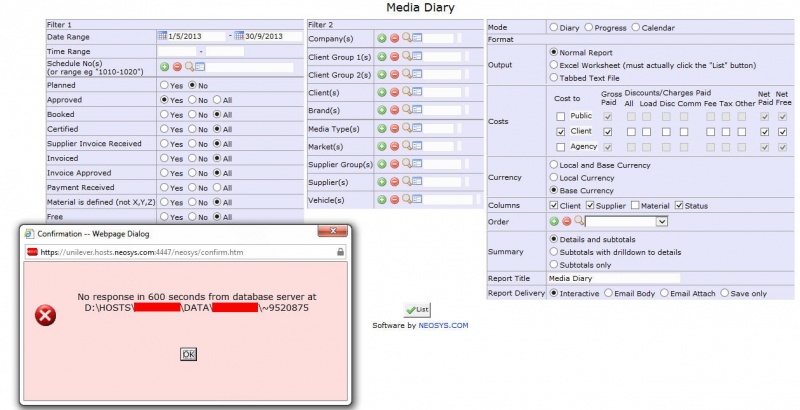Tick the Material column checkbox
Viewport: 800px width, 410px height.
(635, 206)
